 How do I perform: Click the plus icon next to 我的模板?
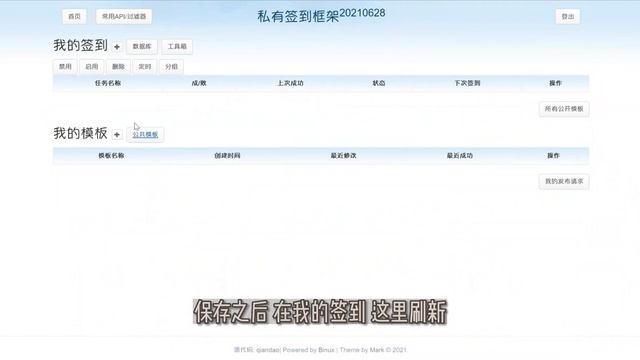tap(117, 135)
